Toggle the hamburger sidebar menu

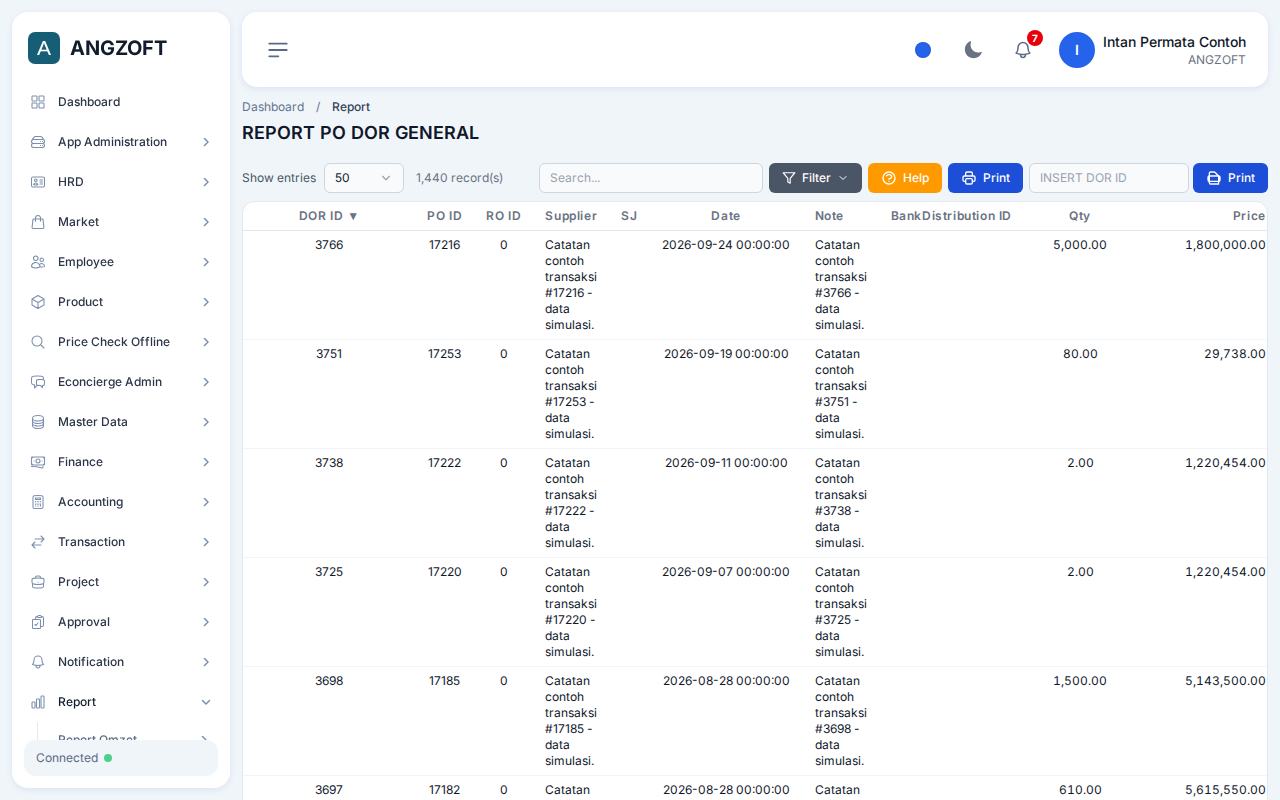pos(278,49)
